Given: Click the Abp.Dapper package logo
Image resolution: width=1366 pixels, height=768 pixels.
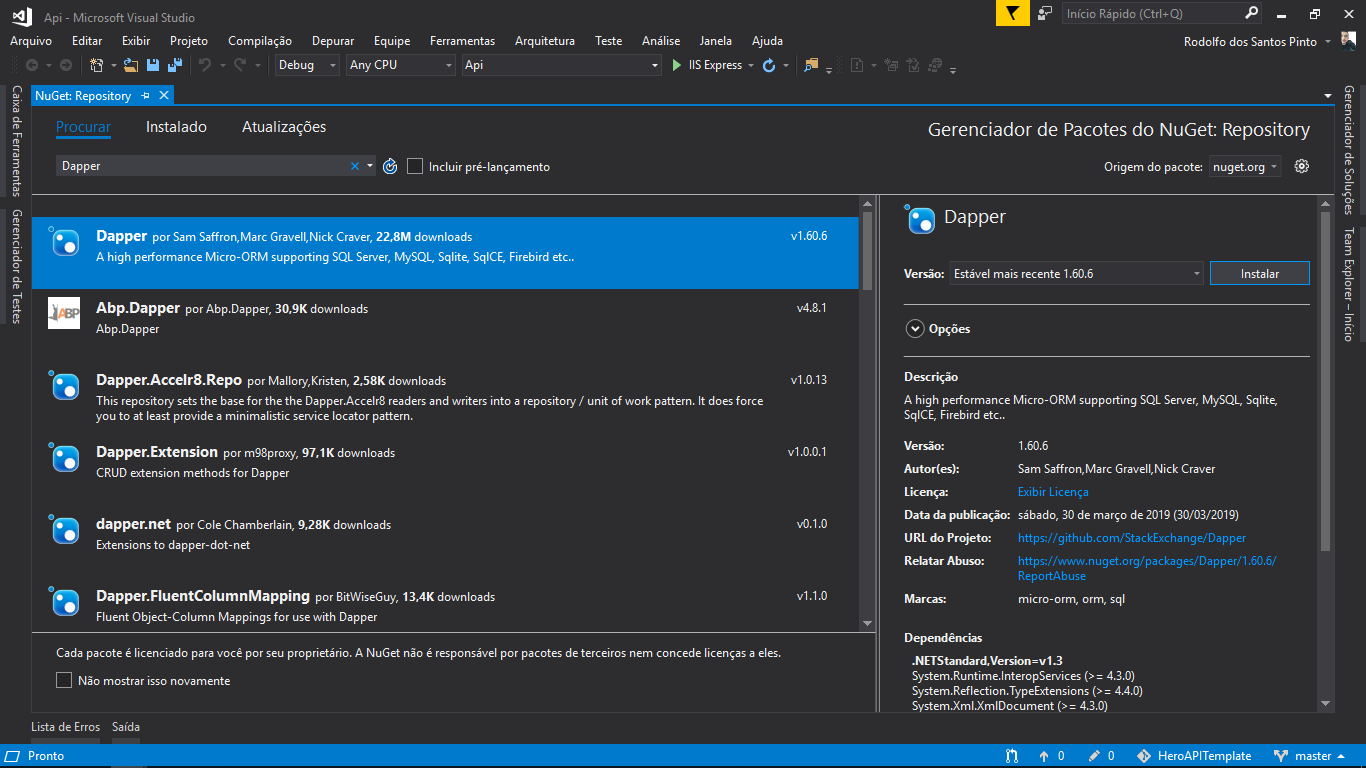Looking at the screenshot, I should click(64, 313).
